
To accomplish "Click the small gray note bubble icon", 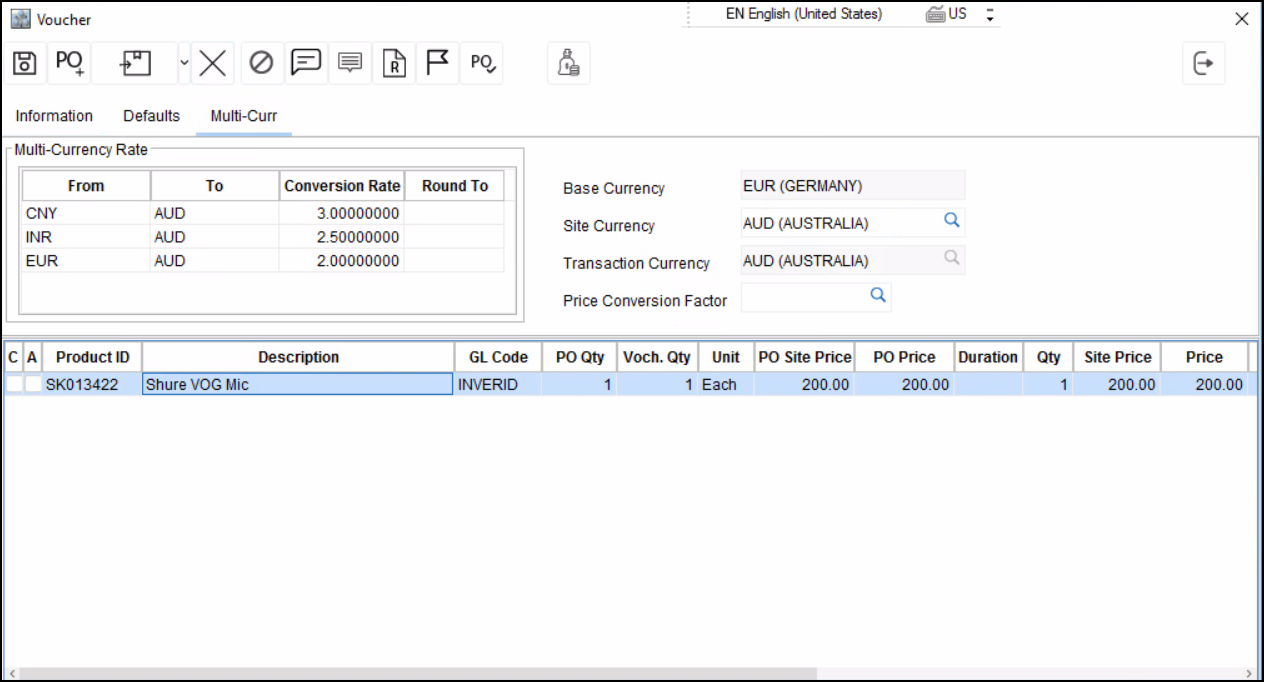I will coord(349,63).
